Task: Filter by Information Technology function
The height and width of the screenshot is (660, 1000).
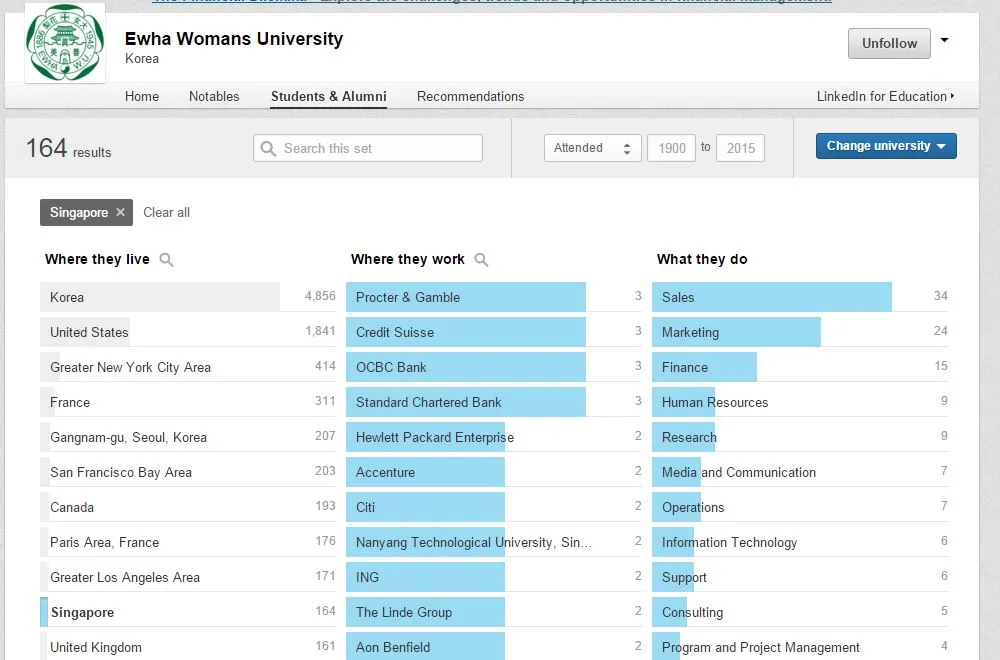Action: click(800, 543)
